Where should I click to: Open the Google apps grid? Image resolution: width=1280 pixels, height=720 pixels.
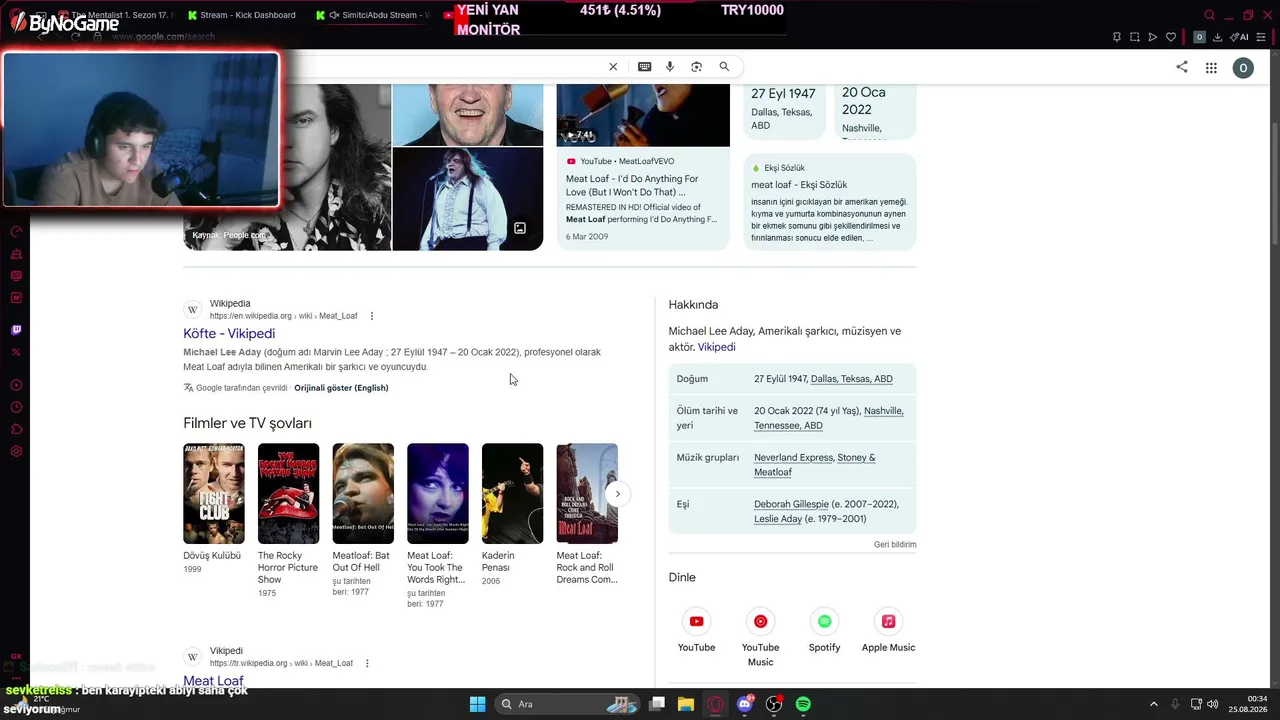click(1211, 68)
